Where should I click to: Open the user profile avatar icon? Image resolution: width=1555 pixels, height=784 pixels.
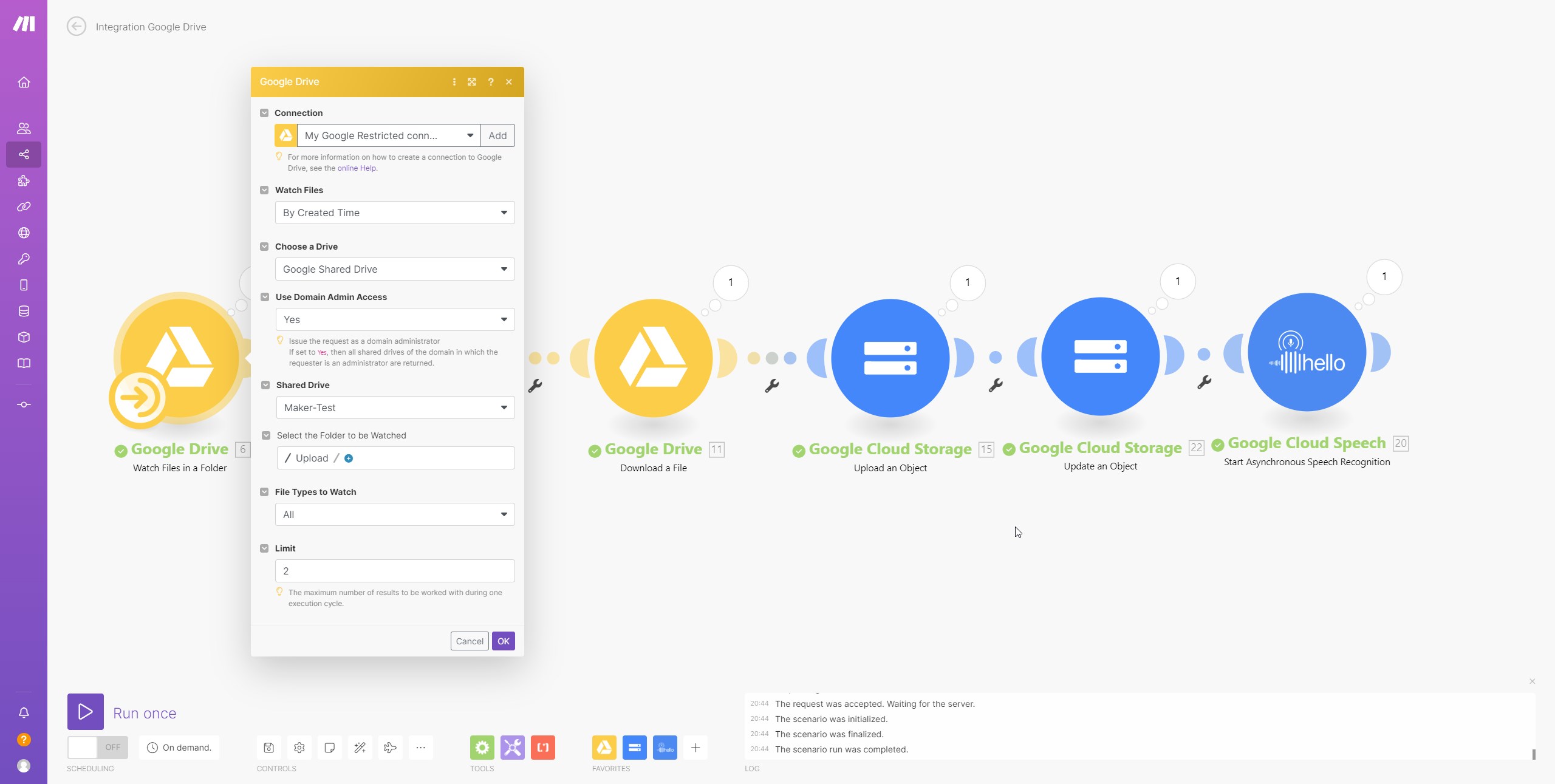(24, 766)
